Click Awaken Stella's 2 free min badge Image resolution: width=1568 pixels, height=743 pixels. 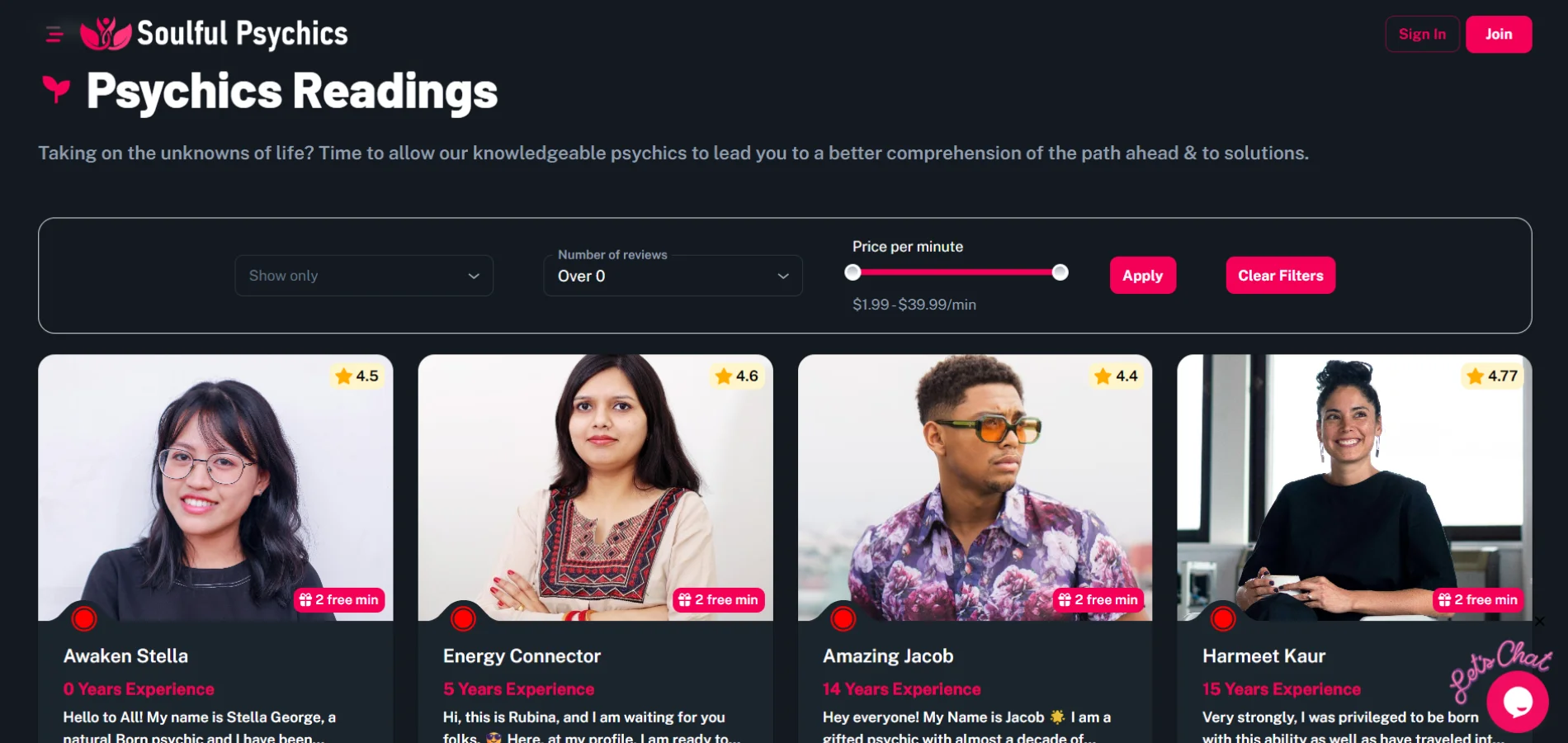pyautogui.click(x=339, y=600)
